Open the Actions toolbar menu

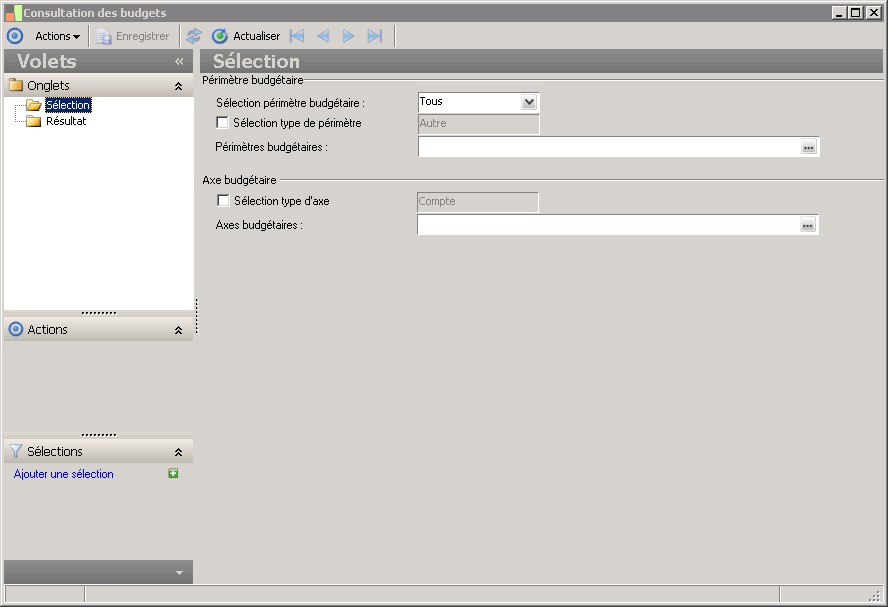point(57,36)
